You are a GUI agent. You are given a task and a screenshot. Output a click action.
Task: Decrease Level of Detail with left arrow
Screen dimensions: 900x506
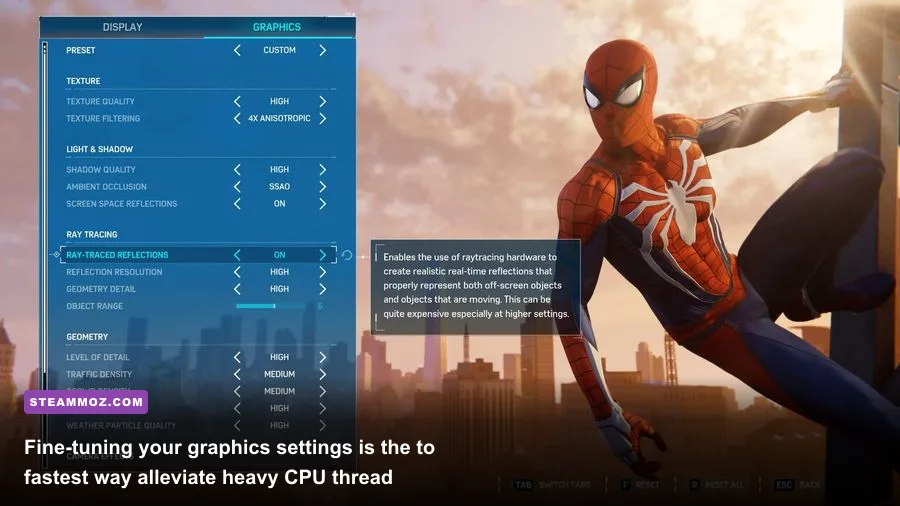237,357
